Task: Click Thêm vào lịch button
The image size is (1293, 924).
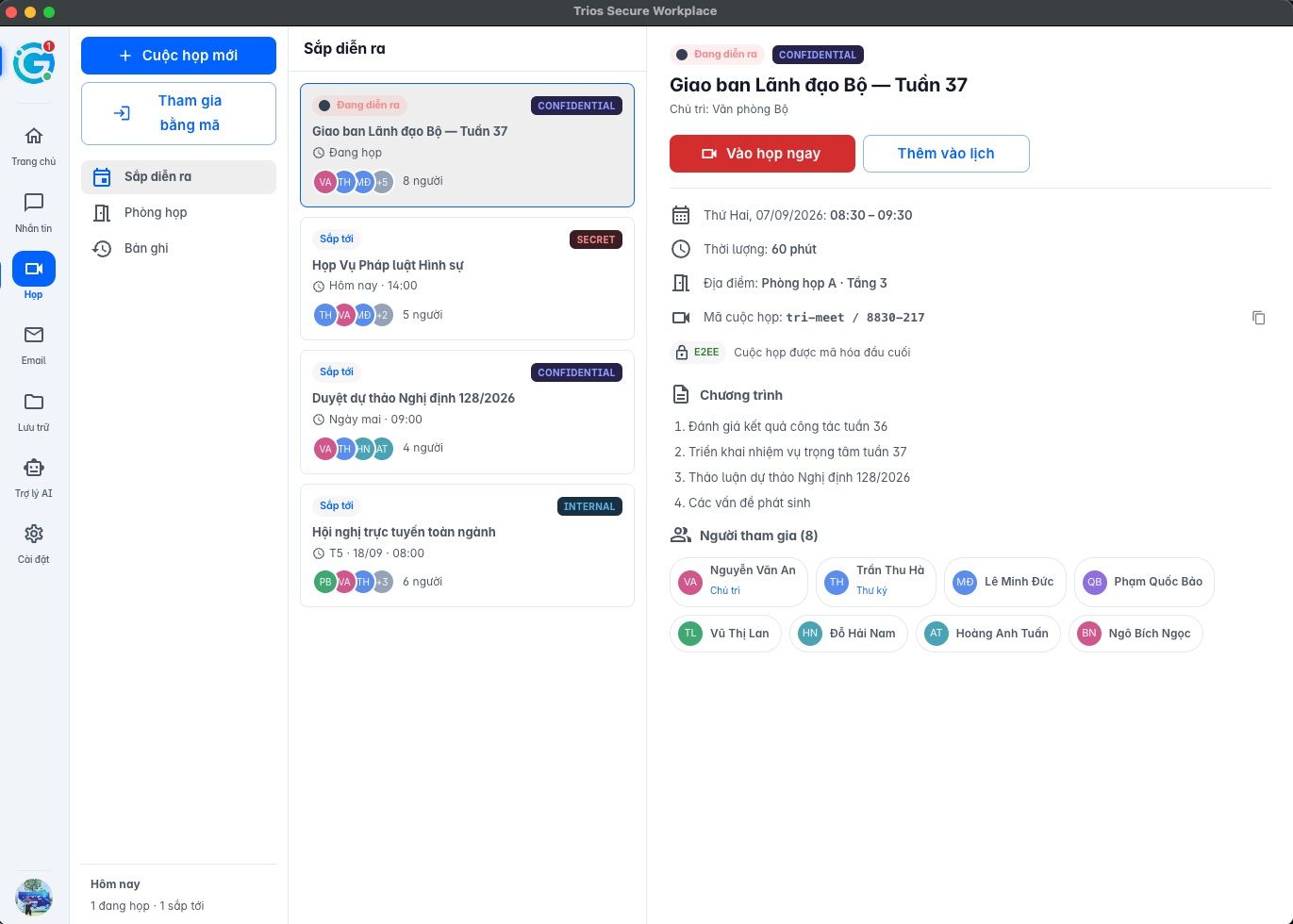Action: (x=946, y=154)
